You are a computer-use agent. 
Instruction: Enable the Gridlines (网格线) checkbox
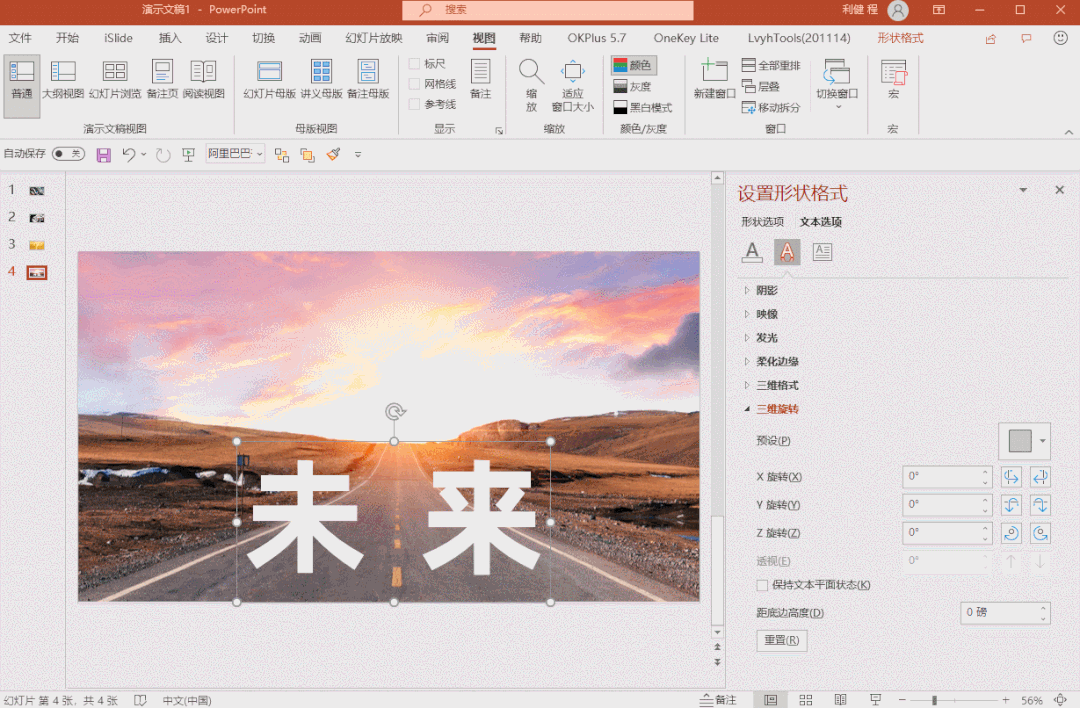[x=415, y=84]
